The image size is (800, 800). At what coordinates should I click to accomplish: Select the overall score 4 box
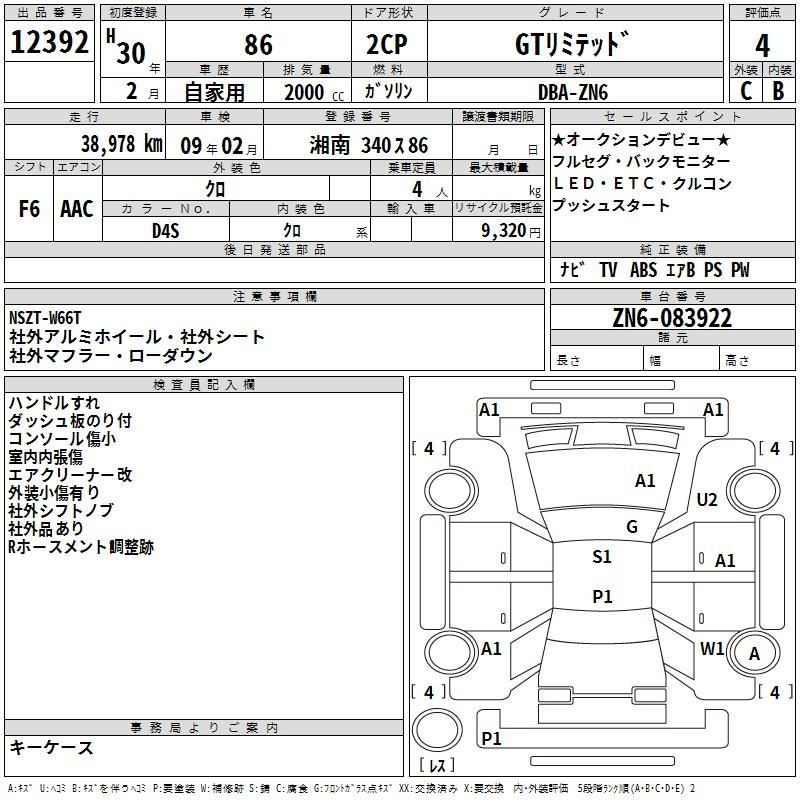coord(763,45)
